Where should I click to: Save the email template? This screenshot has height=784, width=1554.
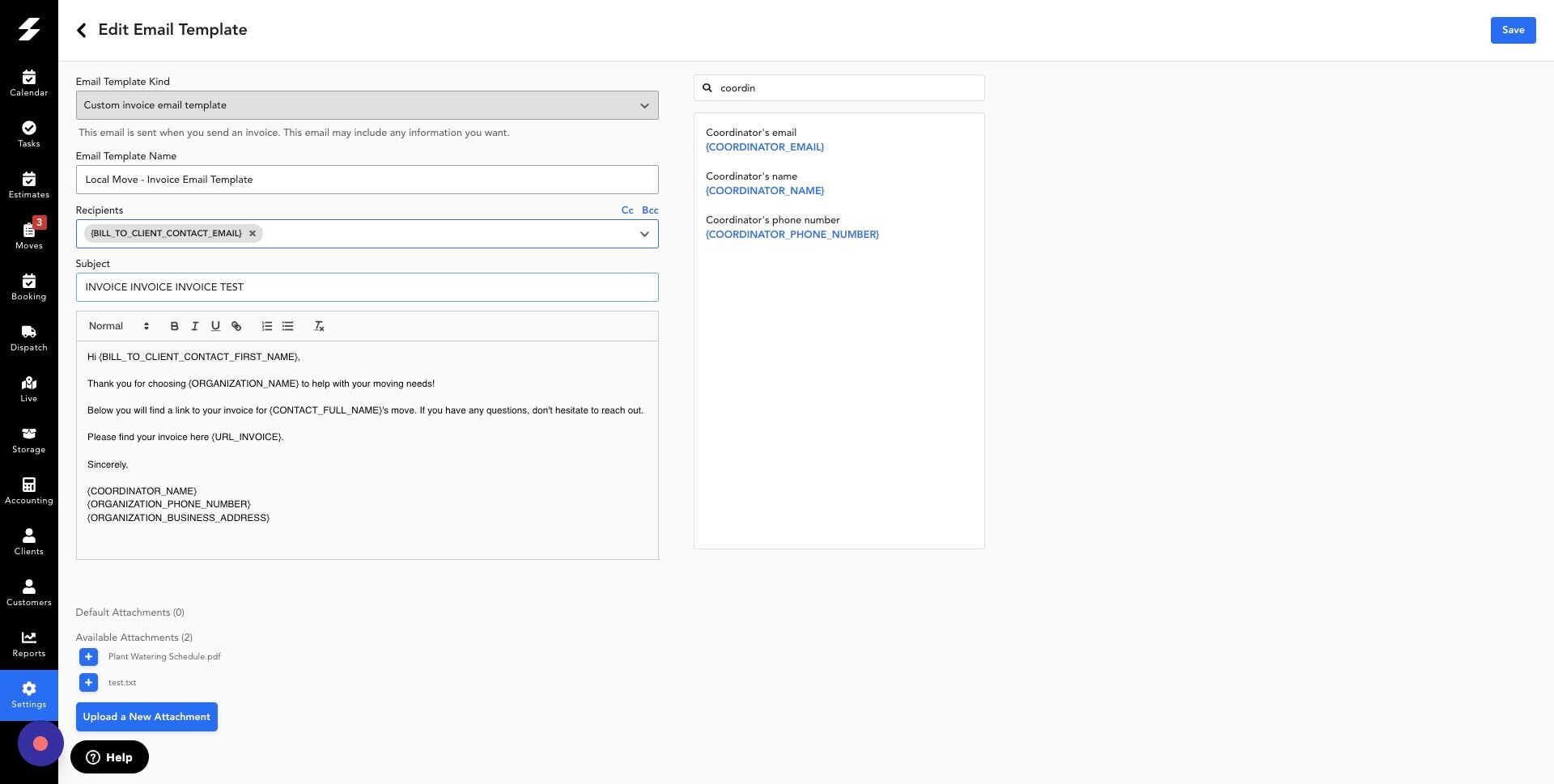1512,30
